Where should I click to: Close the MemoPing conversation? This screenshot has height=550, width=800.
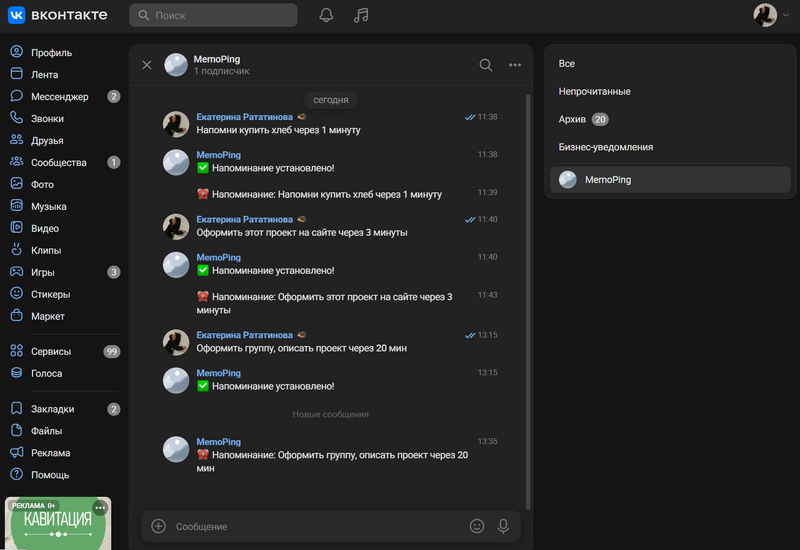coord(147,65)
